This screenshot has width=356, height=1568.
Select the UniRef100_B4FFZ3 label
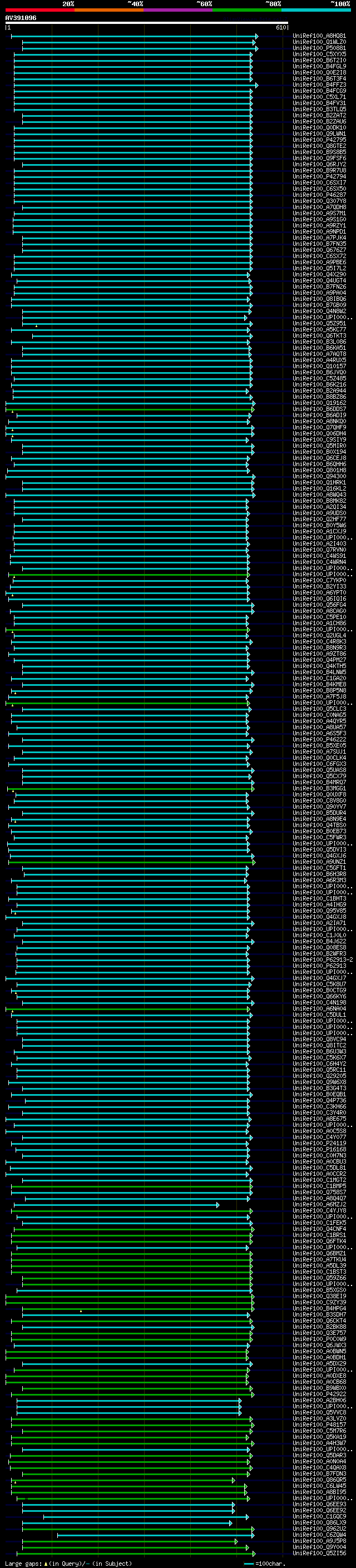click(x=319, y=85)
